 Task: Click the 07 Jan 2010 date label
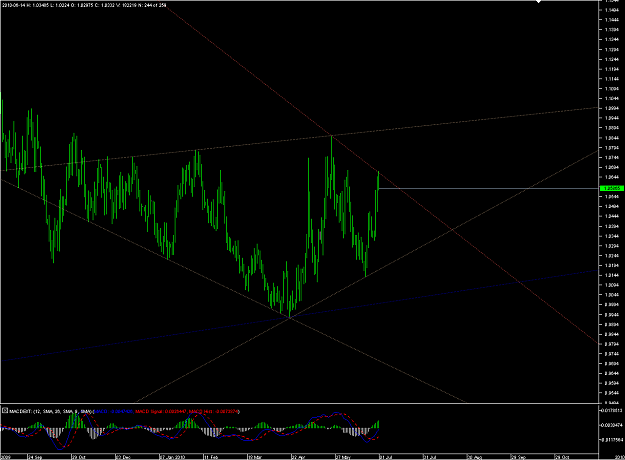[x=171, y=457]
